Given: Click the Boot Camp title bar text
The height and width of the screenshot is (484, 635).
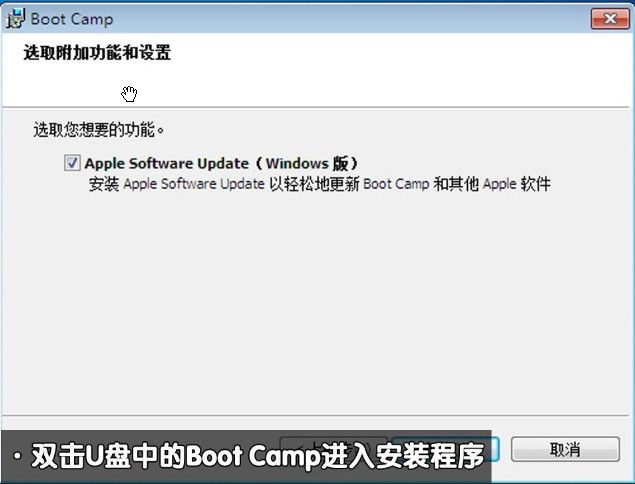Looking at the screenshot, I should pyautogui.click(x=72, y=19).
